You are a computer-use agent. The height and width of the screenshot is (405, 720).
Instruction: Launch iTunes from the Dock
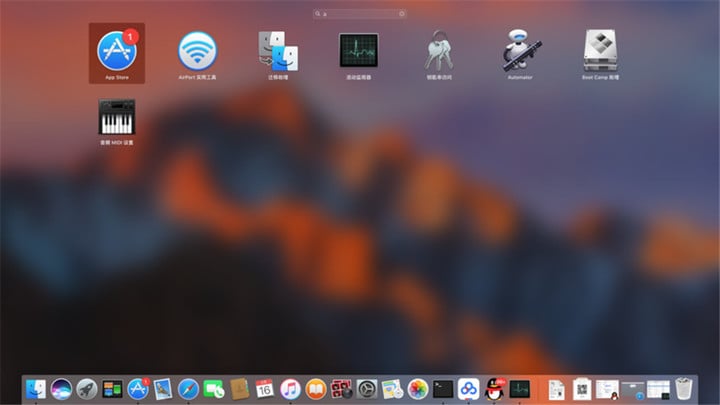tap(290, 389)
